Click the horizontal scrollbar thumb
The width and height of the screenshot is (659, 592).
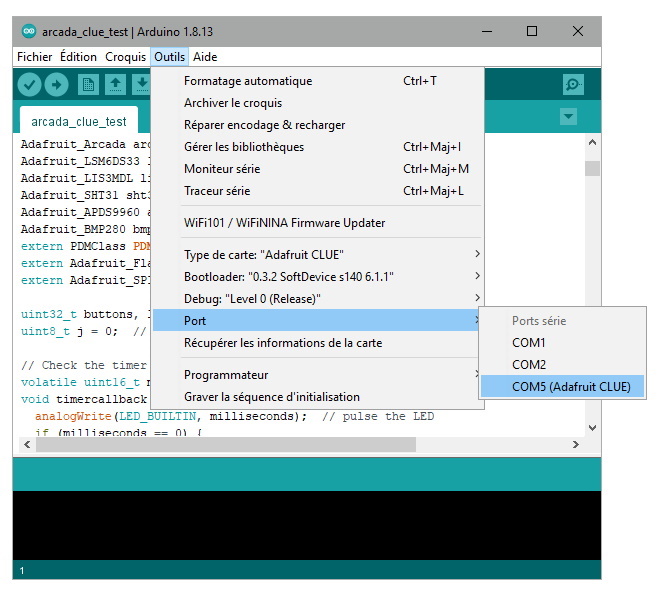click(226, 445)
